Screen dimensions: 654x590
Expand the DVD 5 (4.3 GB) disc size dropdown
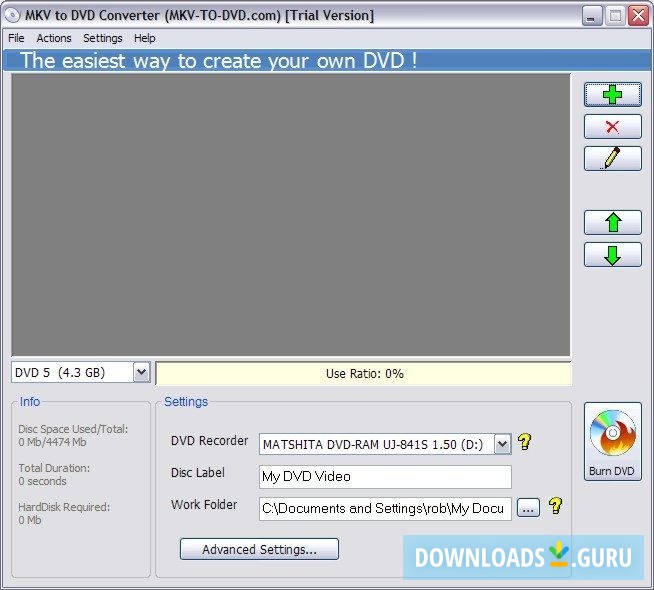[141, 372]
